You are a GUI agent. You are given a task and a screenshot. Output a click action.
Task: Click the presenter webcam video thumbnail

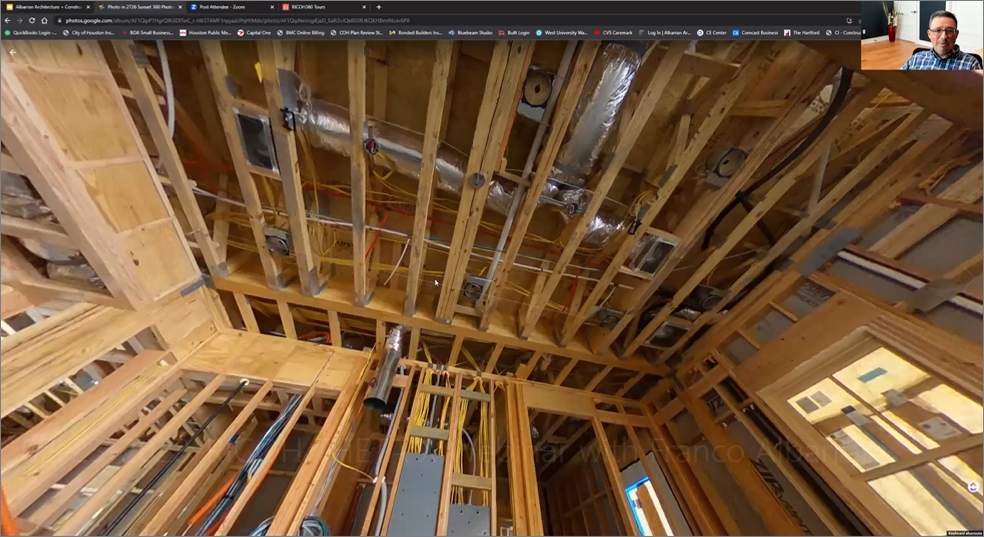(921, 36)
